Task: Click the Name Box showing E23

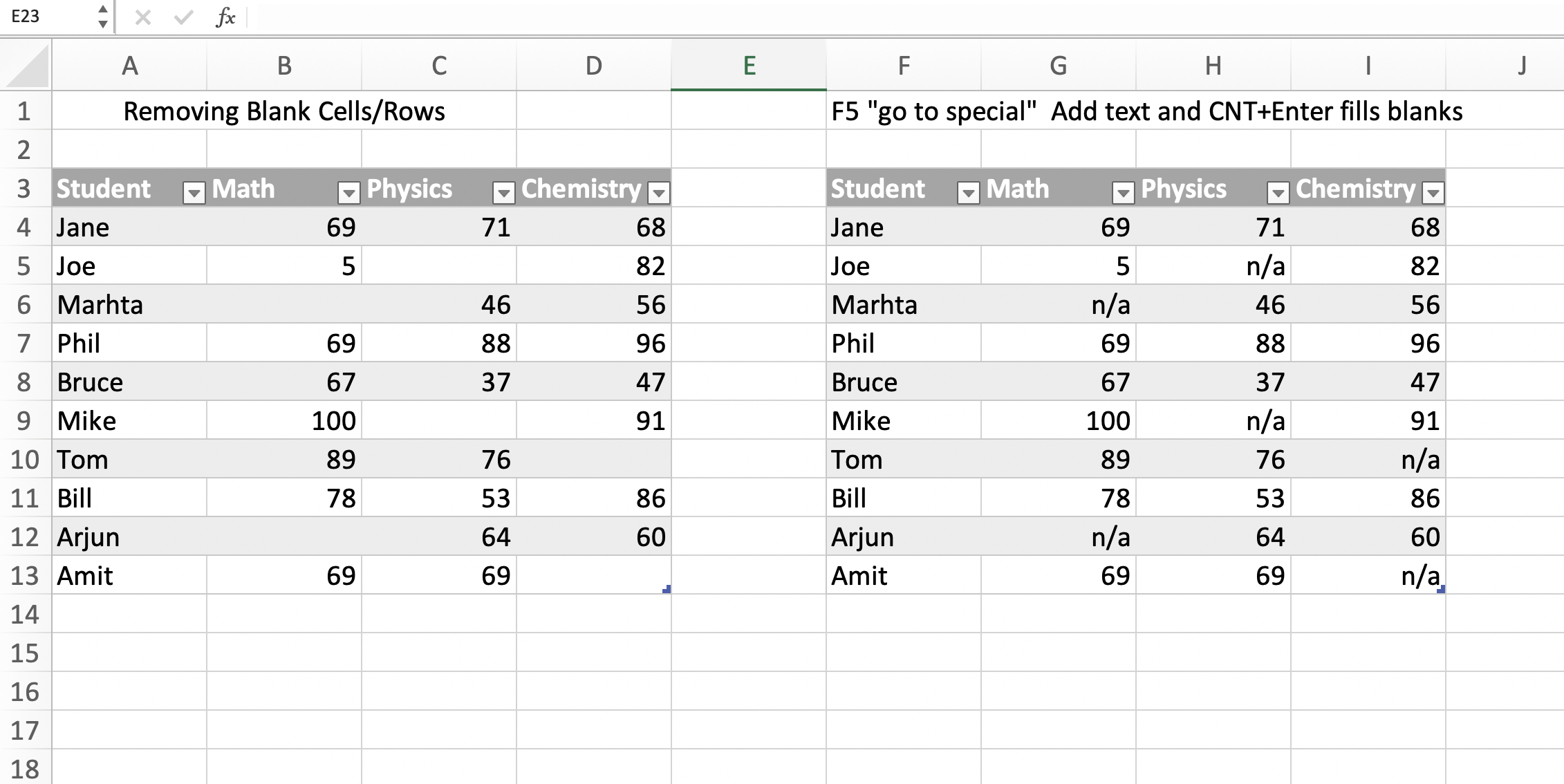Action: point(47,17)
